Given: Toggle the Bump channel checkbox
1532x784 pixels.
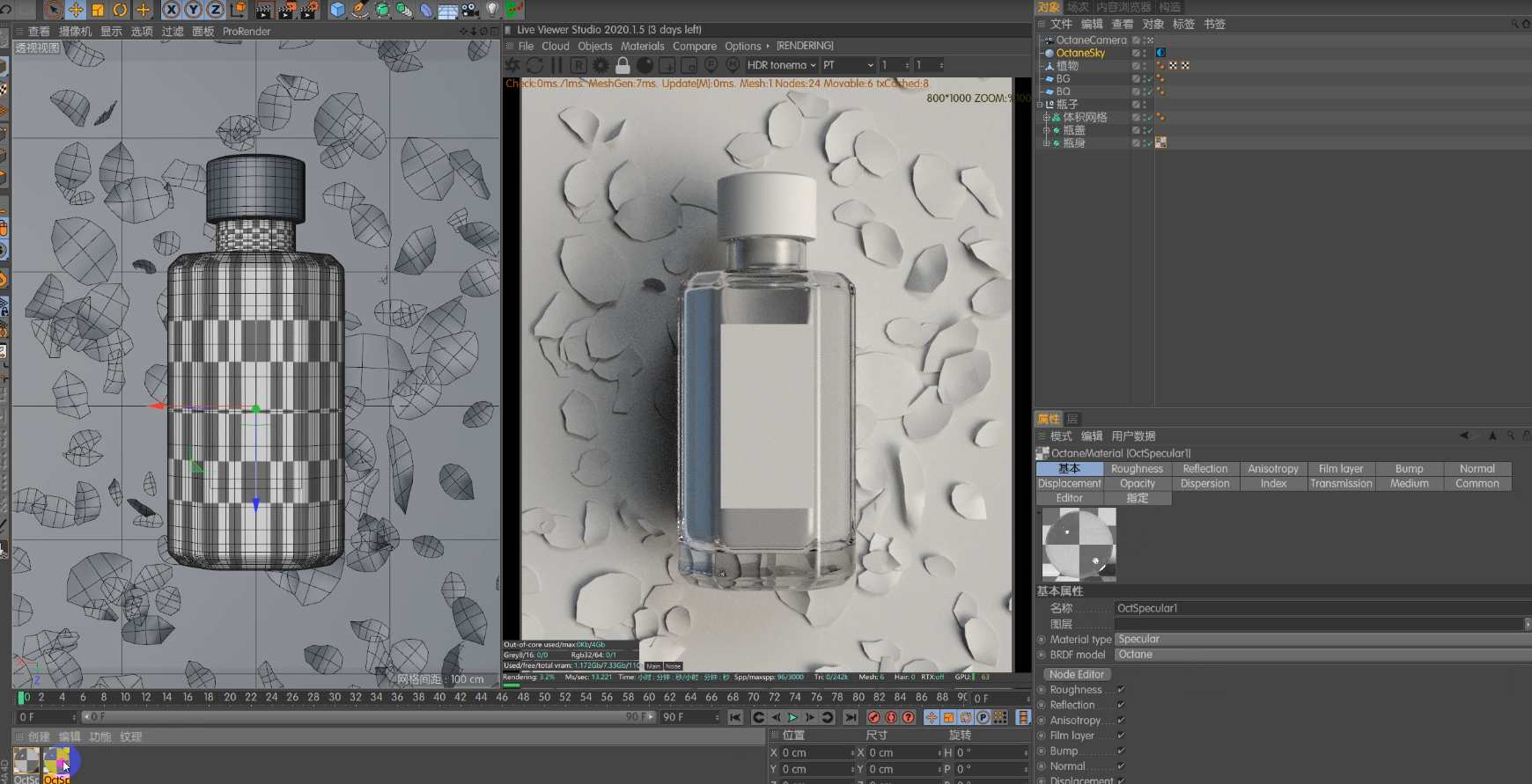Looking at the screenshot, I should pos(1121,751).
